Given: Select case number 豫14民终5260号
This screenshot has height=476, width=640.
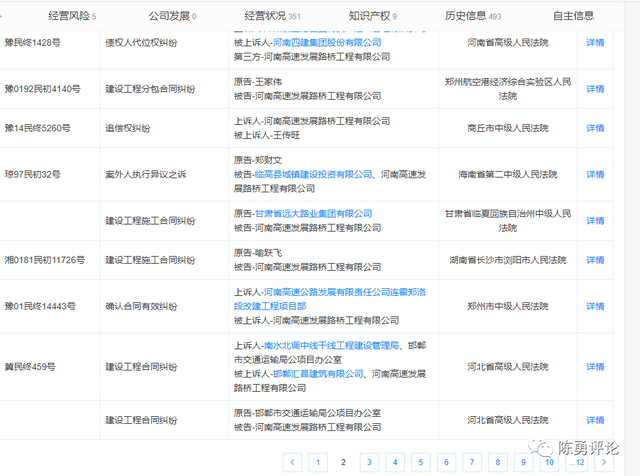Looking at the screenshot, I should click(38, 128).
